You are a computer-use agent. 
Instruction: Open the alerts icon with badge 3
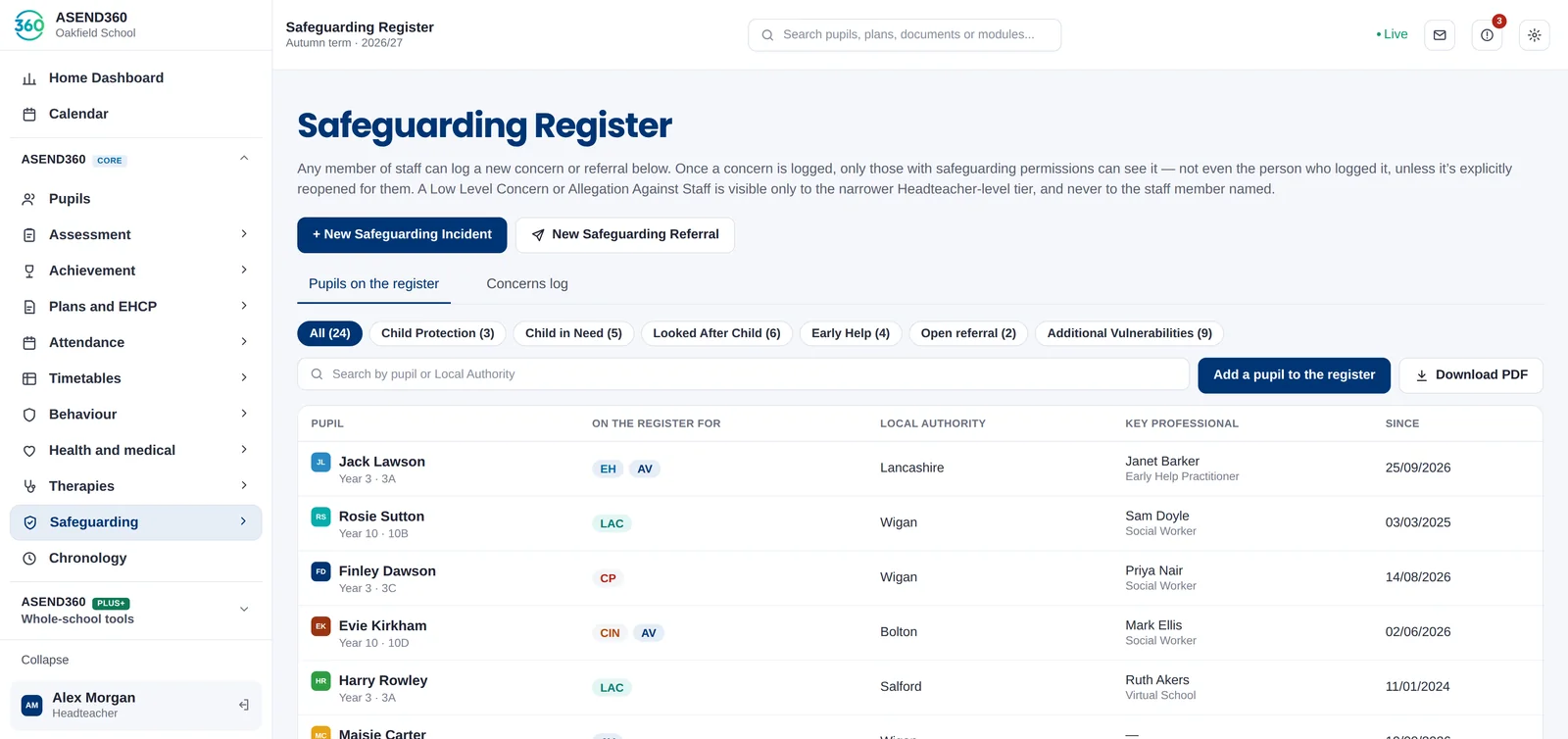(1487, 34)
